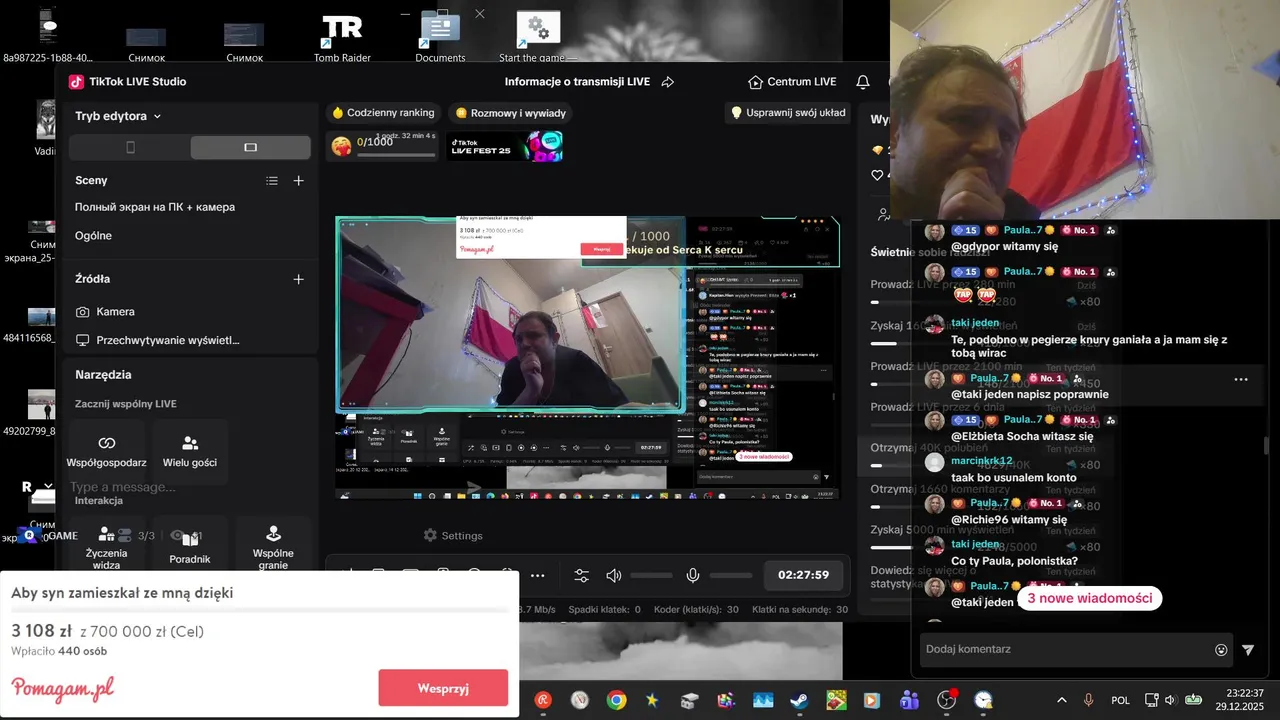
Task: Open the Codzienny ranking chip
Action: pos(383,113)
